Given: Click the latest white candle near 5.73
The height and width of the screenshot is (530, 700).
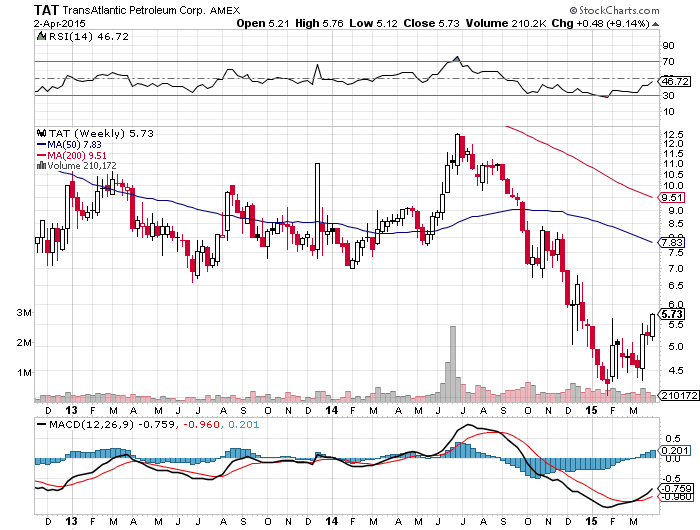Looking at the screenshot, I should [x=653, y=325].
